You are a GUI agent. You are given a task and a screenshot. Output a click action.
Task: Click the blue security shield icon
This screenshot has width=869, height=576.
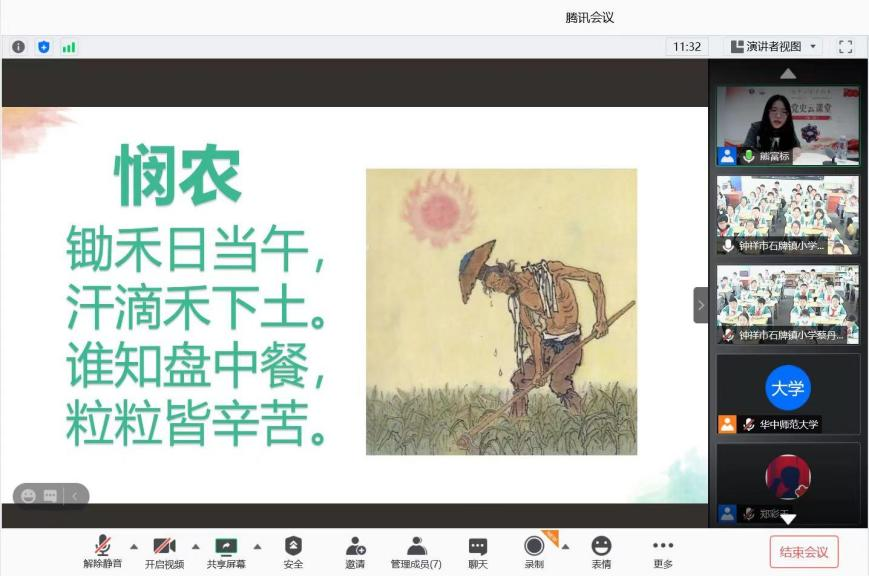[x=44, y=47]
